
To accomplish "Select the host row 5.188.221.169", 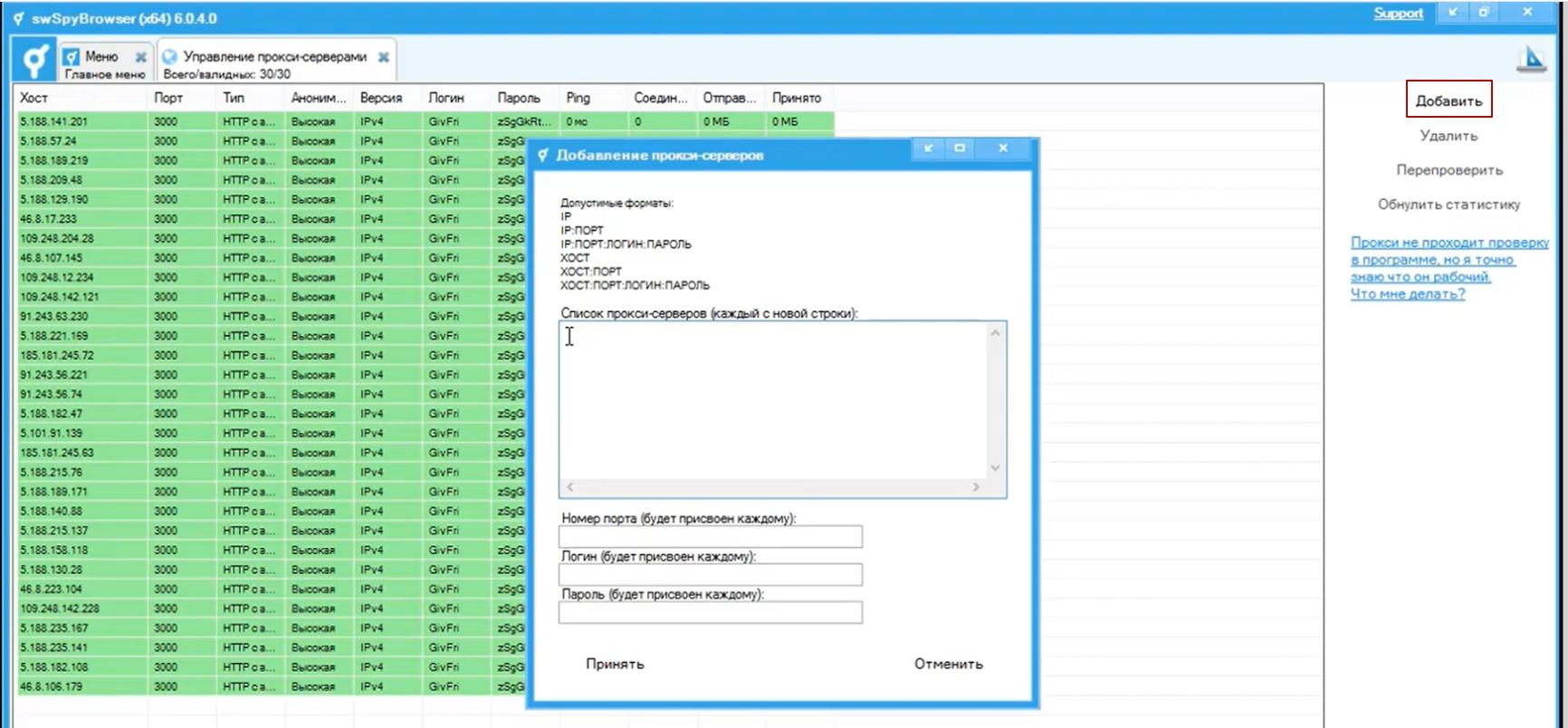I will pyautogui.click(x=272, y=336).
